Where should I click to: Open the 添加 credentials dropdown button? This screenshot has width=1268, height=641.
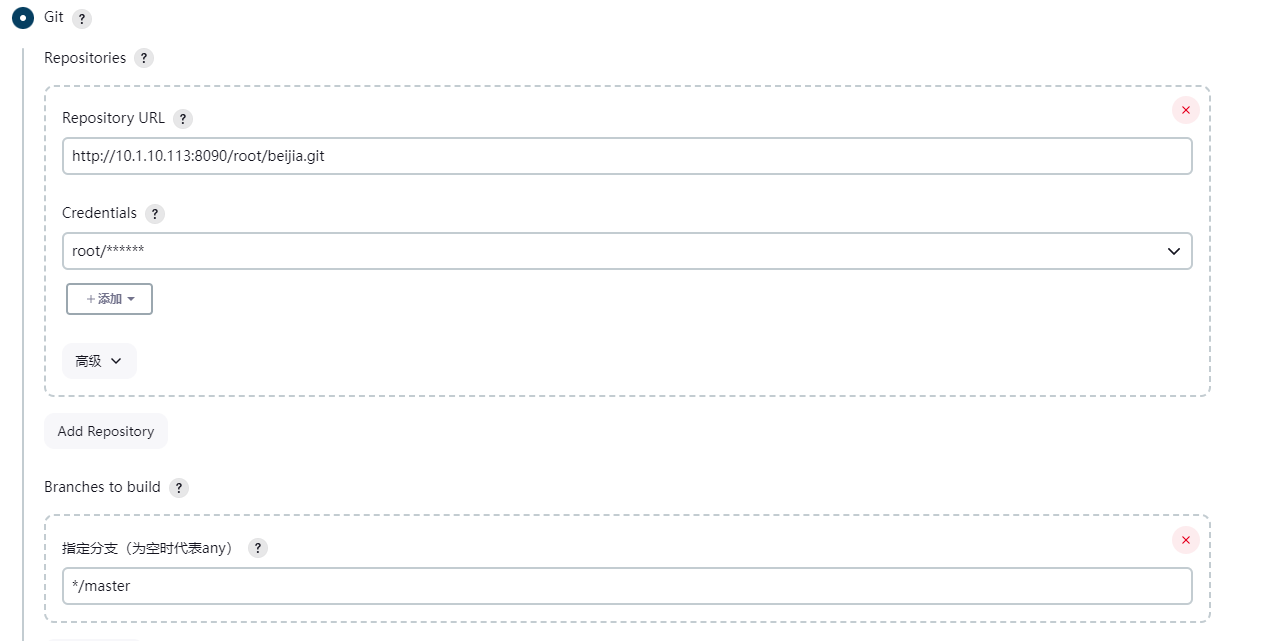point(109,299)
